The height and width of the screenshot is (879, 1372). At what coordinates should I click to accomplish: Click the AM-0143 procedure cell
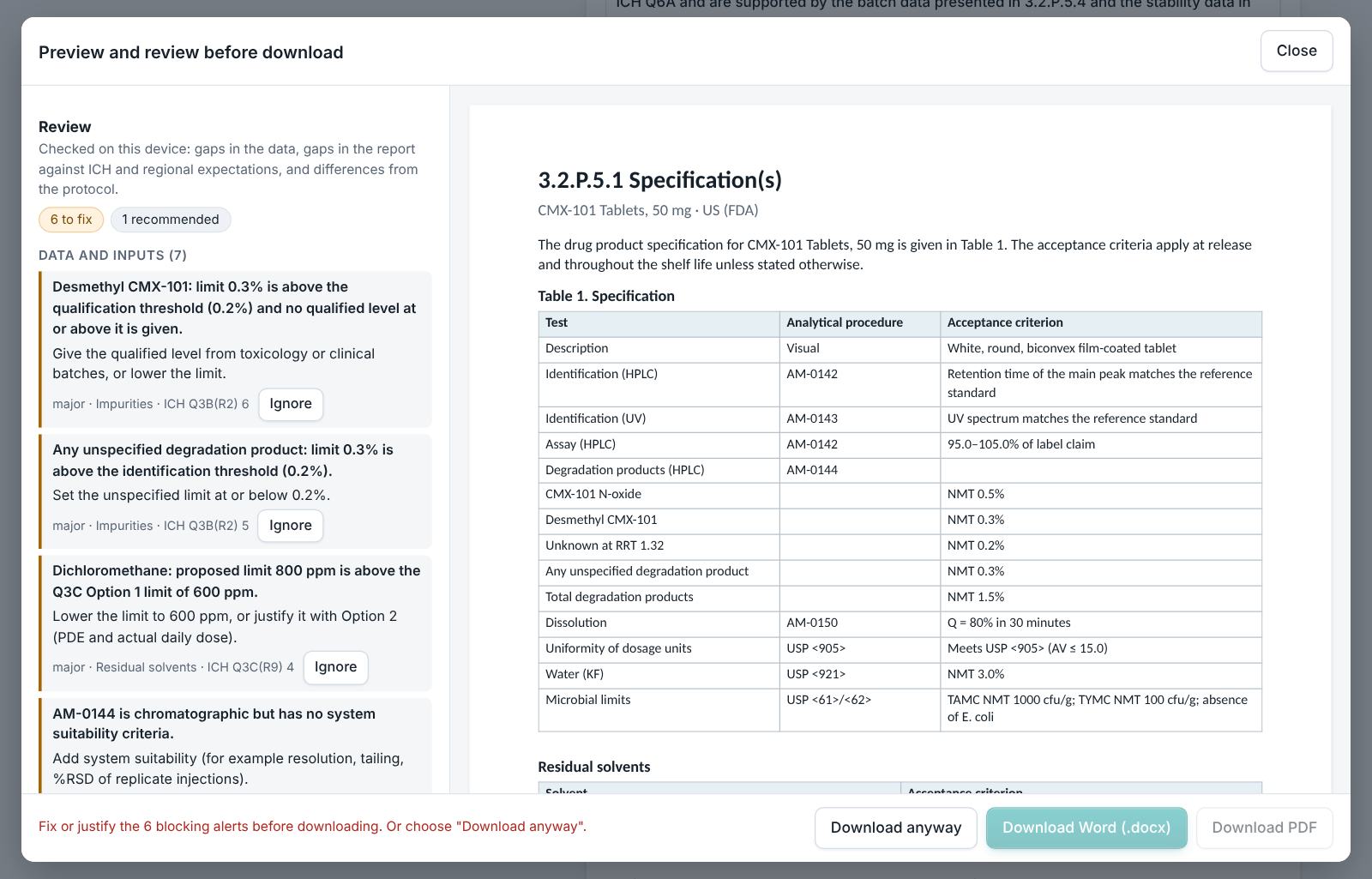(860, 418)
